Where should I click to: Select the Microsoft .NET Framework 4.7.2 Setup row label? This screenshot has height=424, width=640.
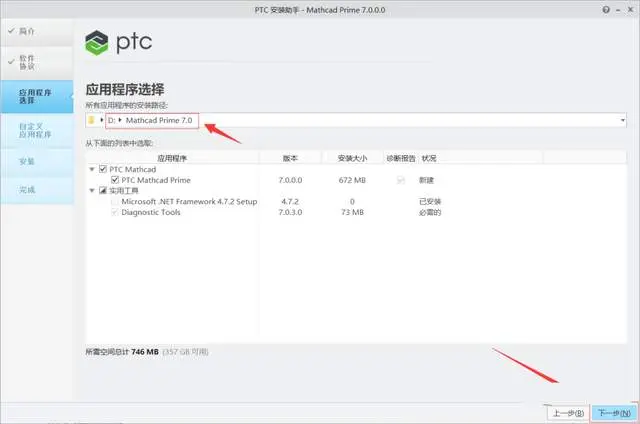(189, 201)
